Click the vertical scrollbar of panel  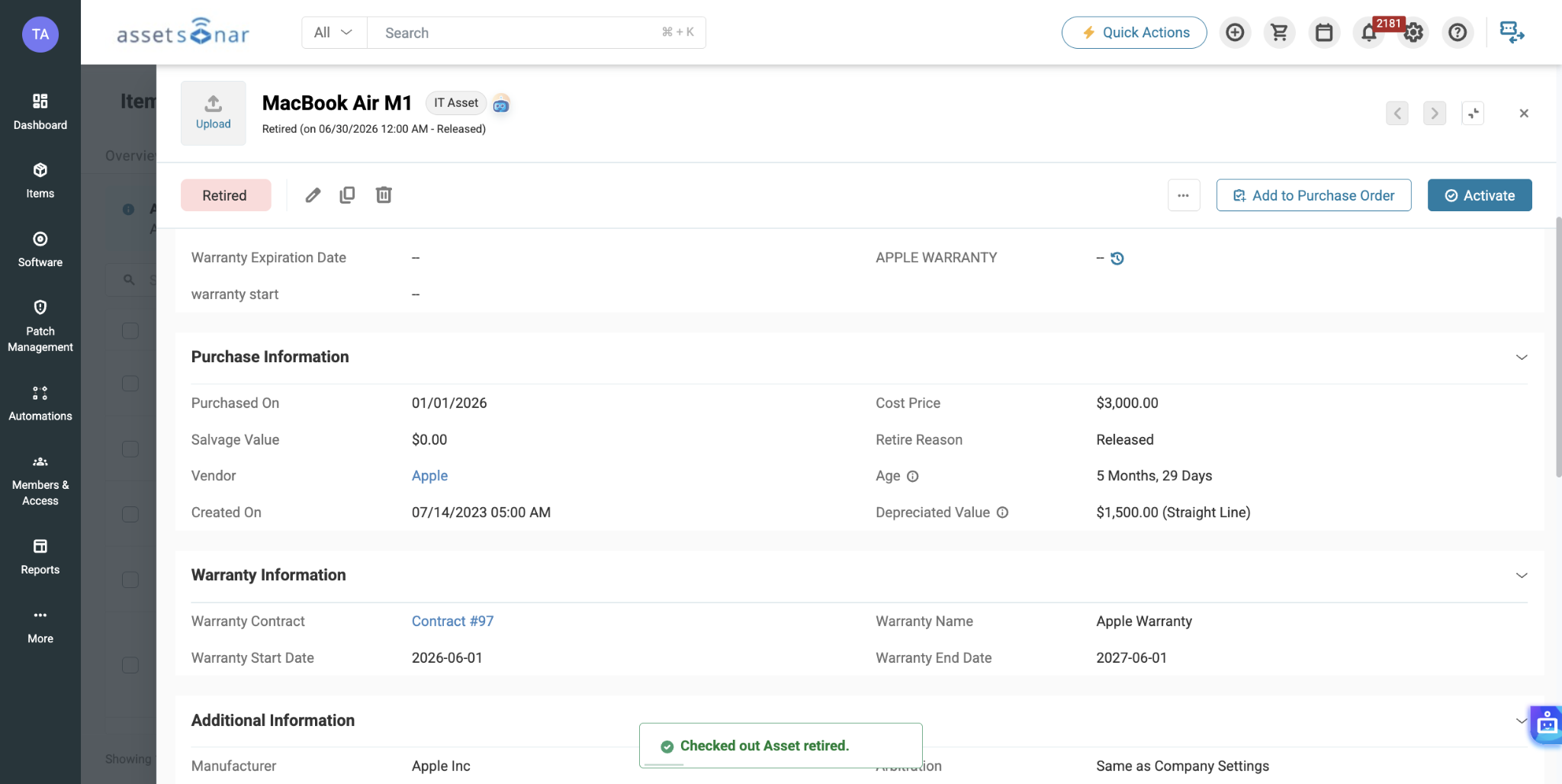pyautogui.click(x=1558, y=347)
